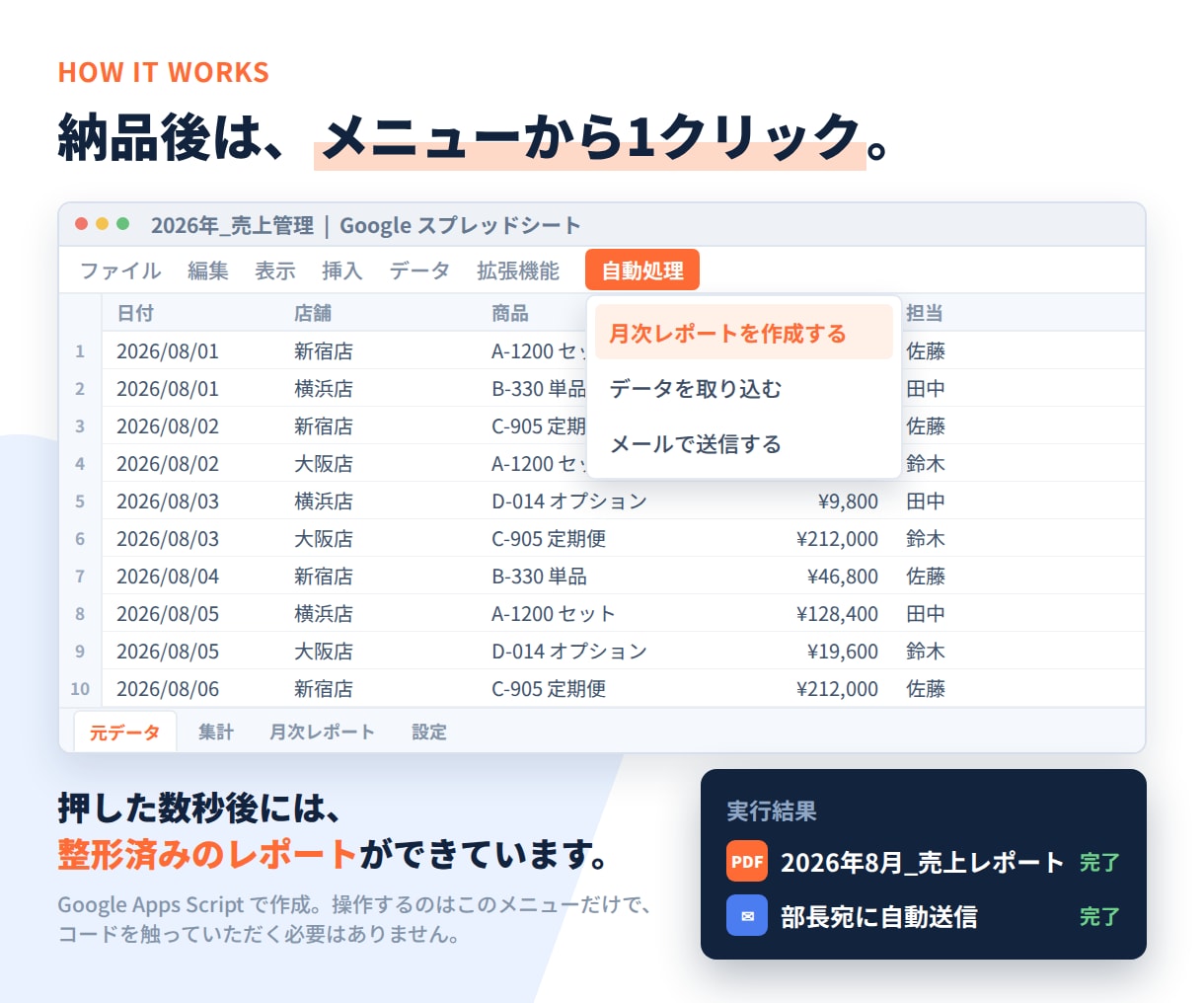Click the 担当 column header

point(925,313)
